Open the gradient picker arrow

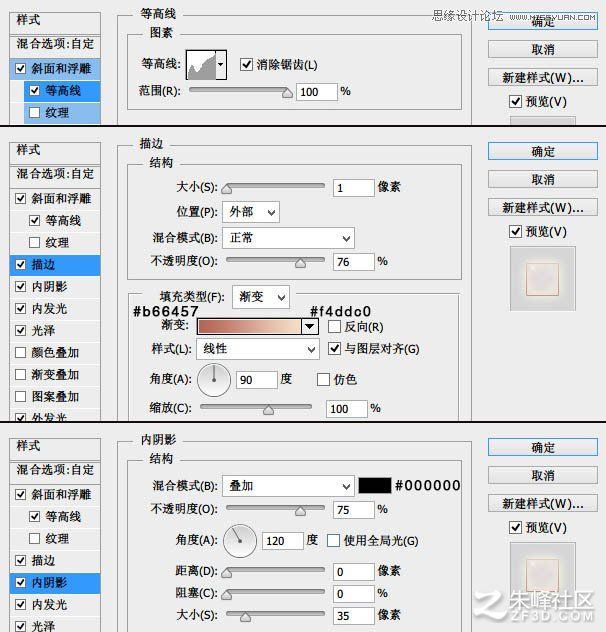click(x=310, y=326)
